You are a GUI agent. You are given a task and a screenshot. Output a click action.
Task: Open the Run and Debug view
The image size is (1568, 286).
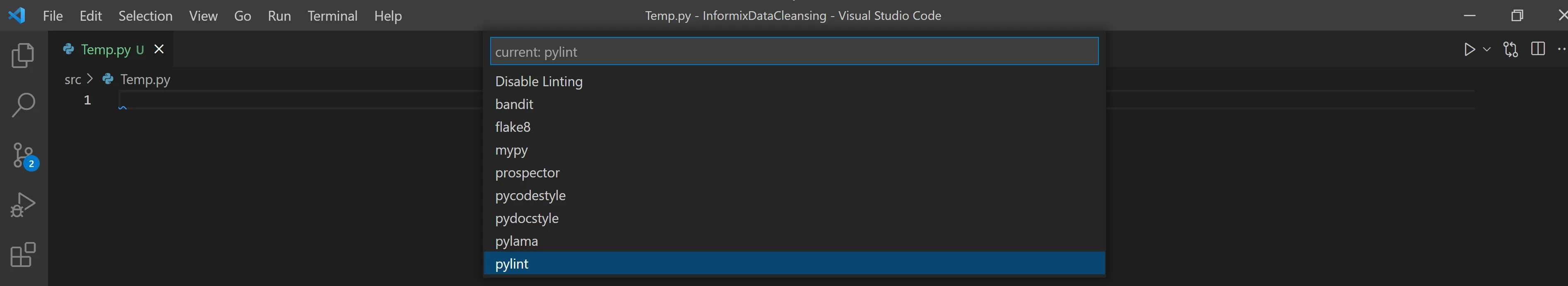tap(23, 205)
